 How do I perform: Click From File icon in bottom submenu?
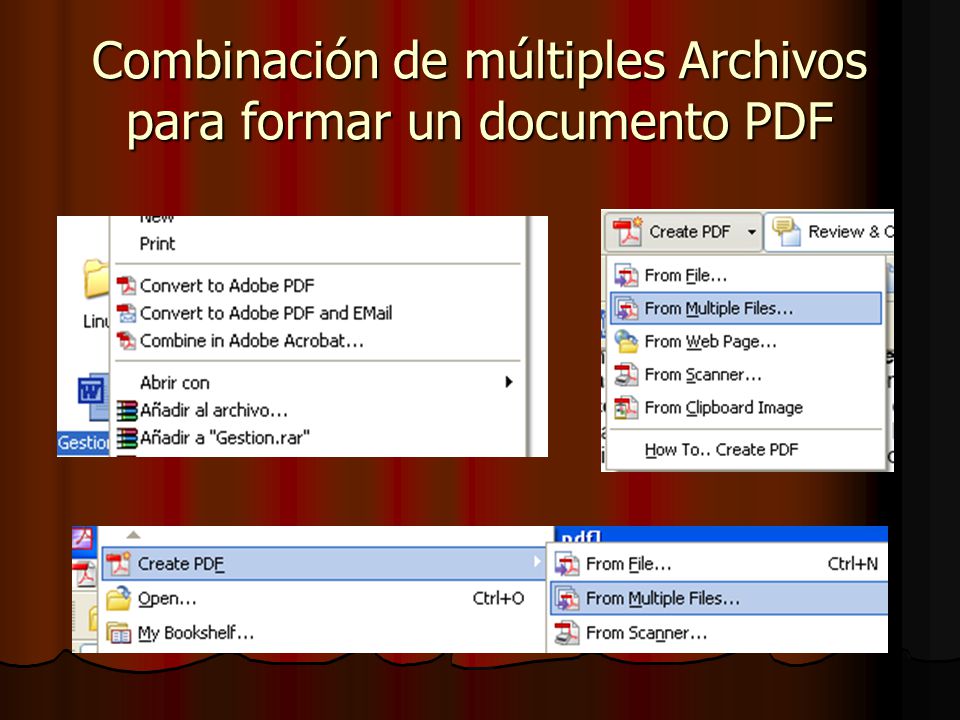[x=567, y=564]
